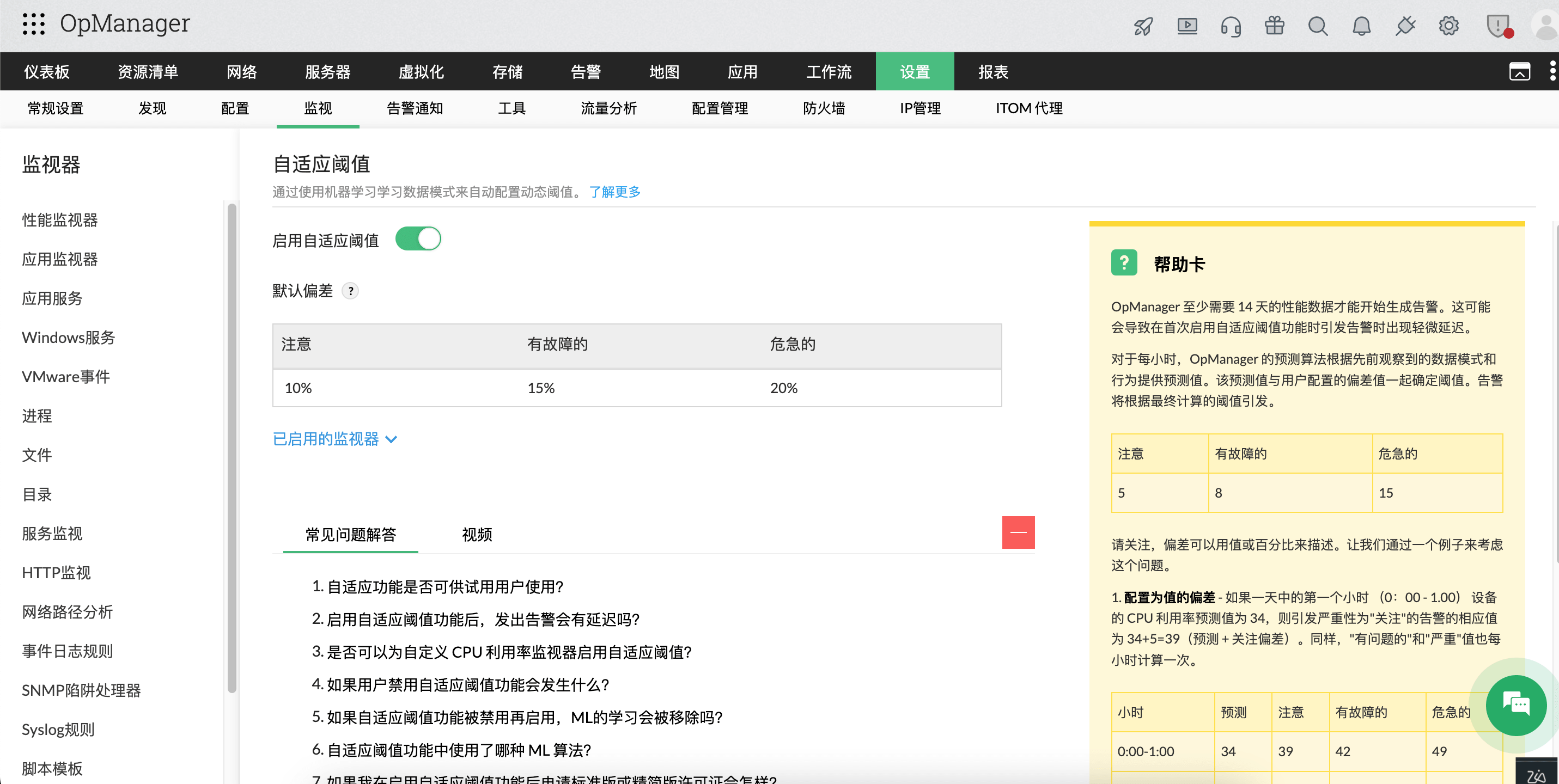Open the apps grid launcher icon

point(34,24)
